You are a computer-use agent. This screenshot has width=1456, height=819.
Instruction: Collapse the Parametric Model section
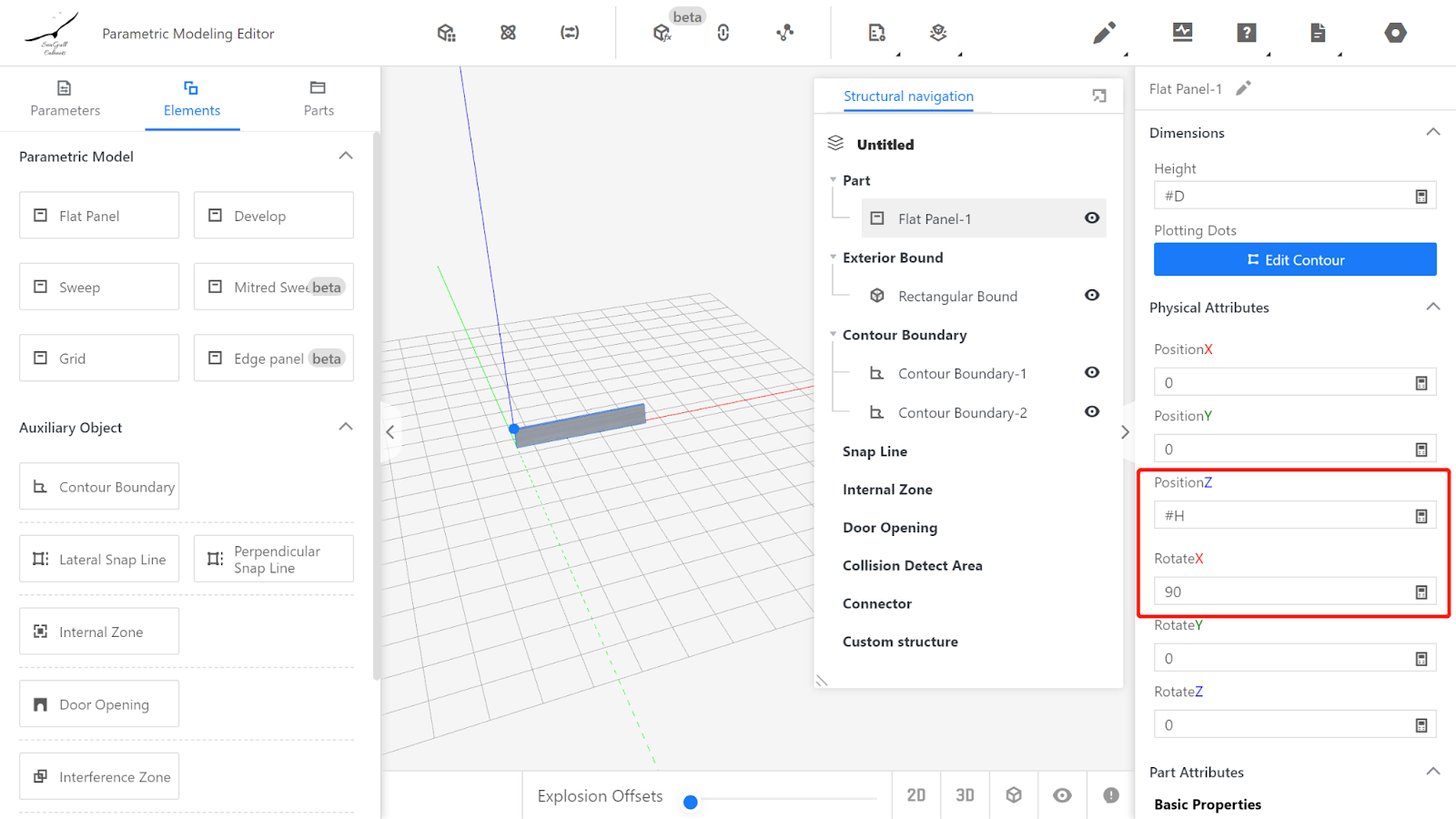click(x=346, y=157)
